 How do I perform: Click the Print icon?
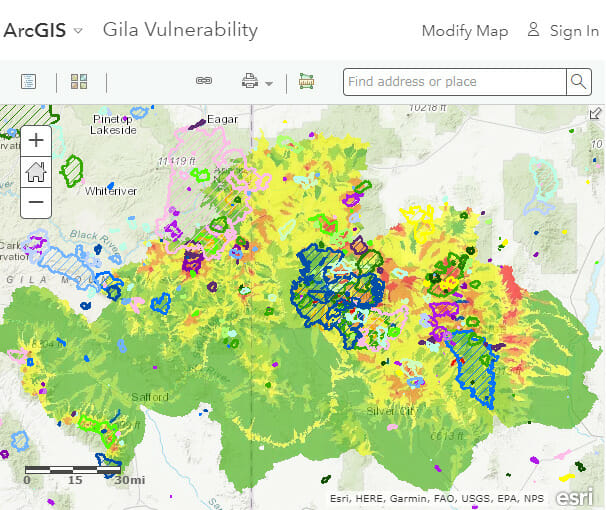(x=250, y=82)
